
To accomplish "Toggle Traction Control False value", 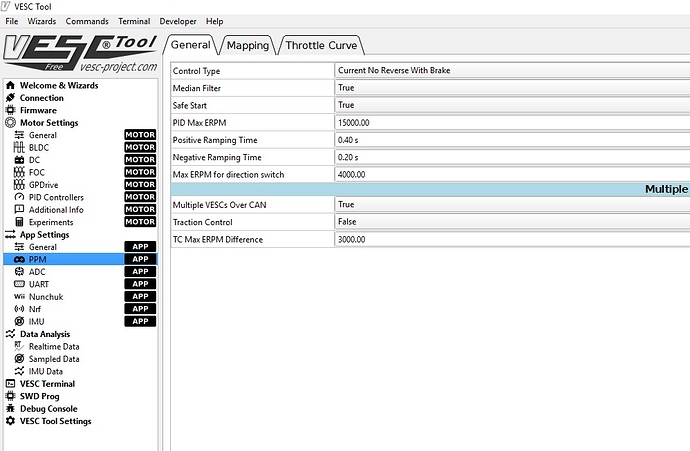I will point(510,222).
